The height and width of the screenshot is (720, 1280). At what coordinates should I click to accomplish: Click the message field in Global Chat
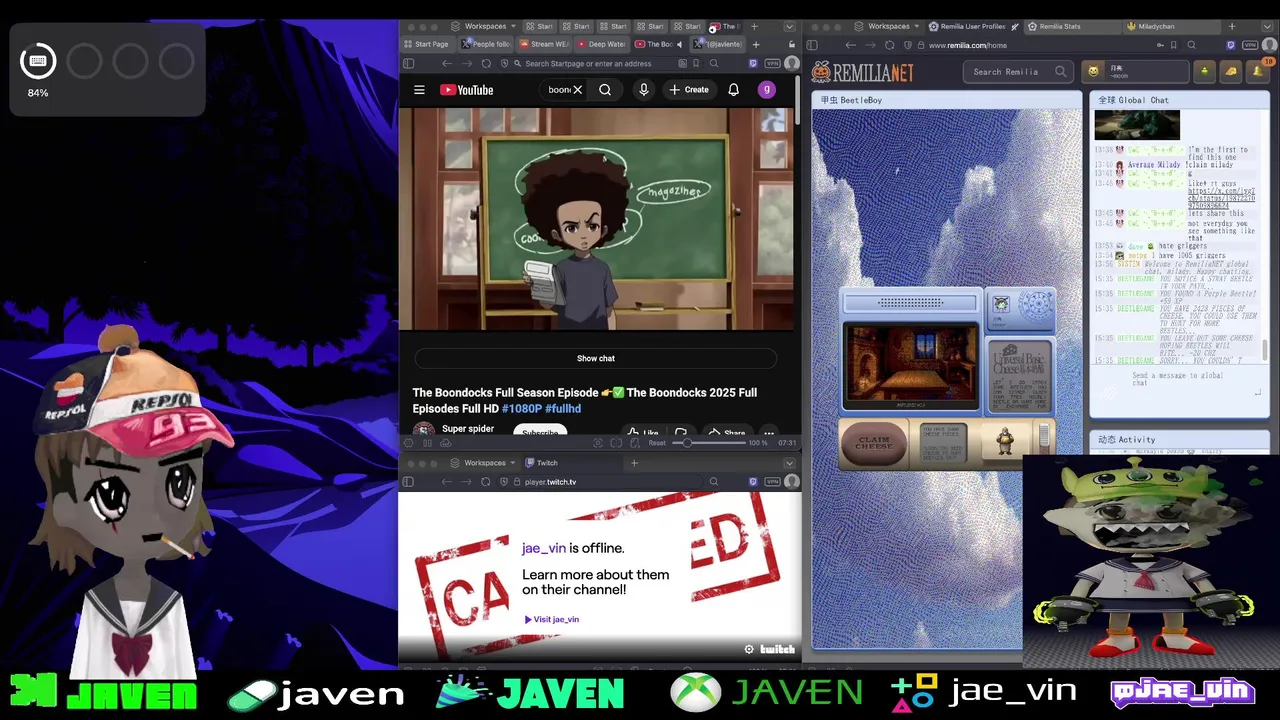tap(1178, 380)
